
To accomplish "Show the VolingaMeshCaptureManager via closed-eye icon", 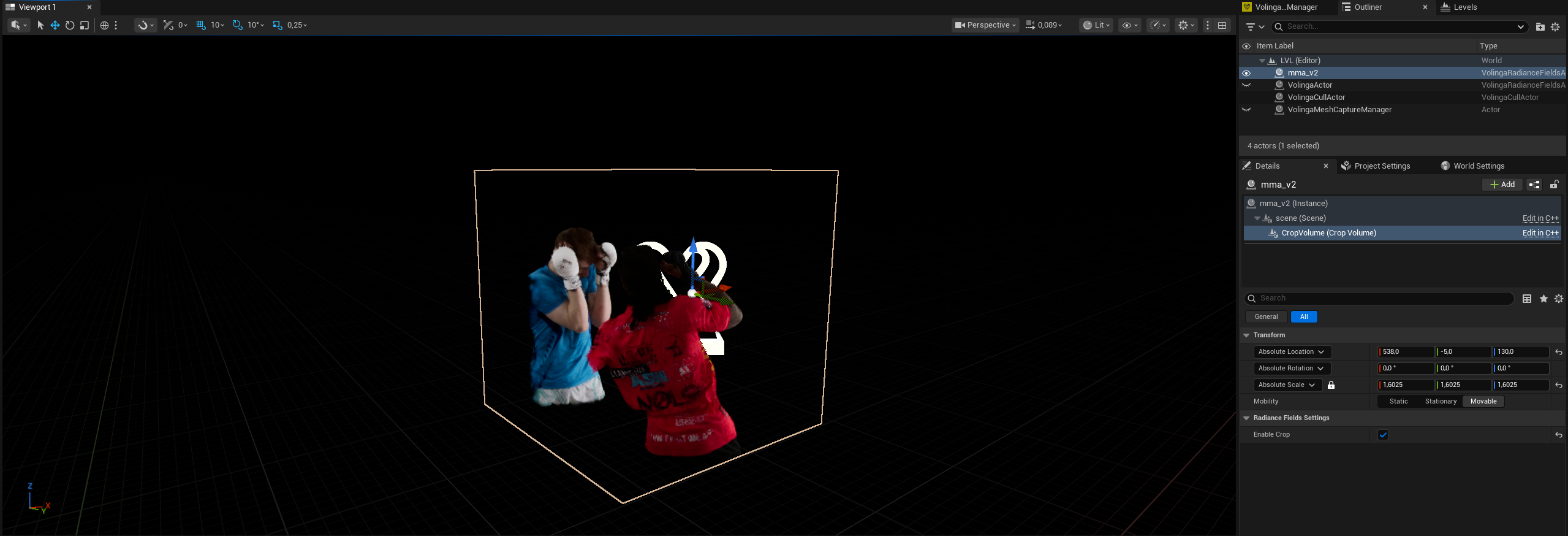I will pyautogui.click(x=1246, y=110).
